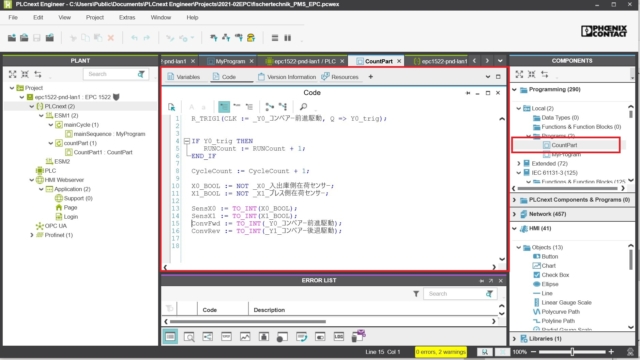Viewport: 640px width, 360px height.
Task: Toggle the error list icon in bottom toolbar
Action: [x=170, y=337]
